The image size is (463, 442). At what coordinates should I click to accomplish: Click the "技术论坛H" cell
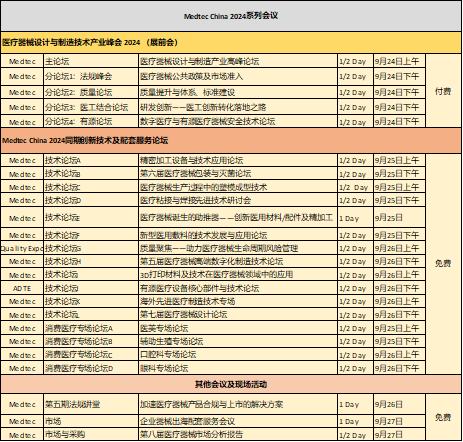pyautogui.click(x=91, y=261)
